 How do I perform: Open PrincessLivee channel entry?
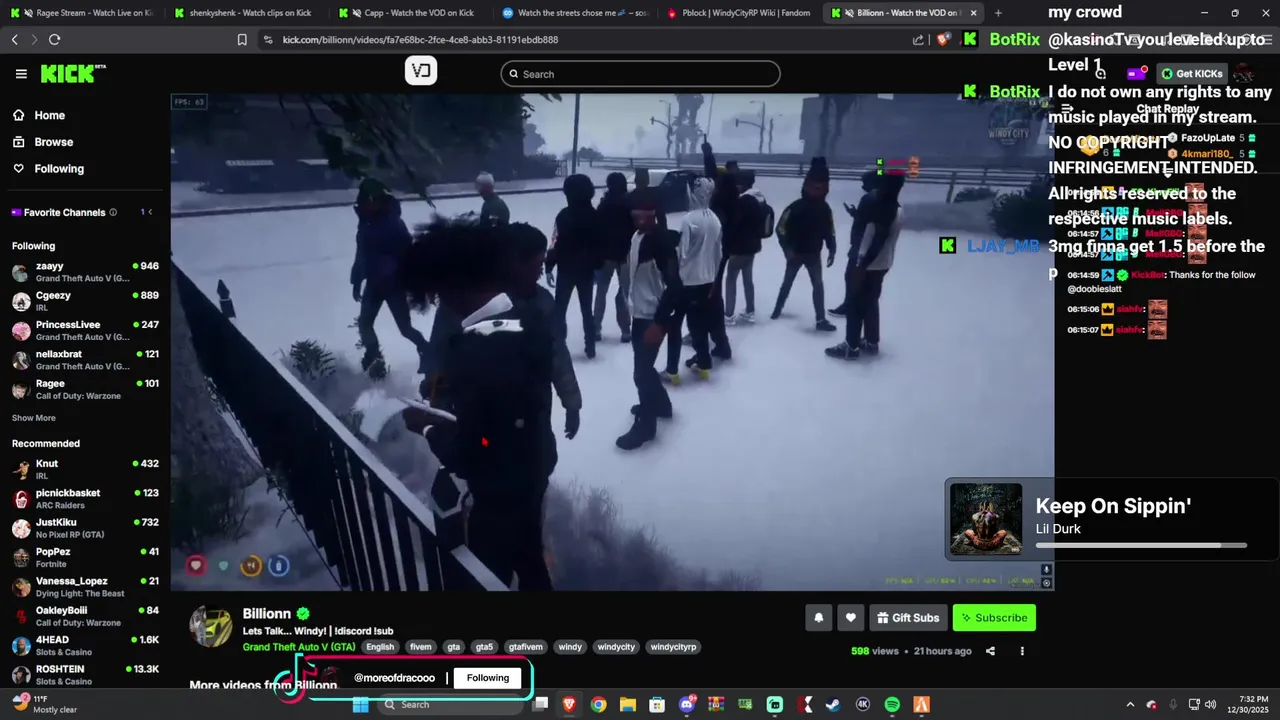[85, 331]
